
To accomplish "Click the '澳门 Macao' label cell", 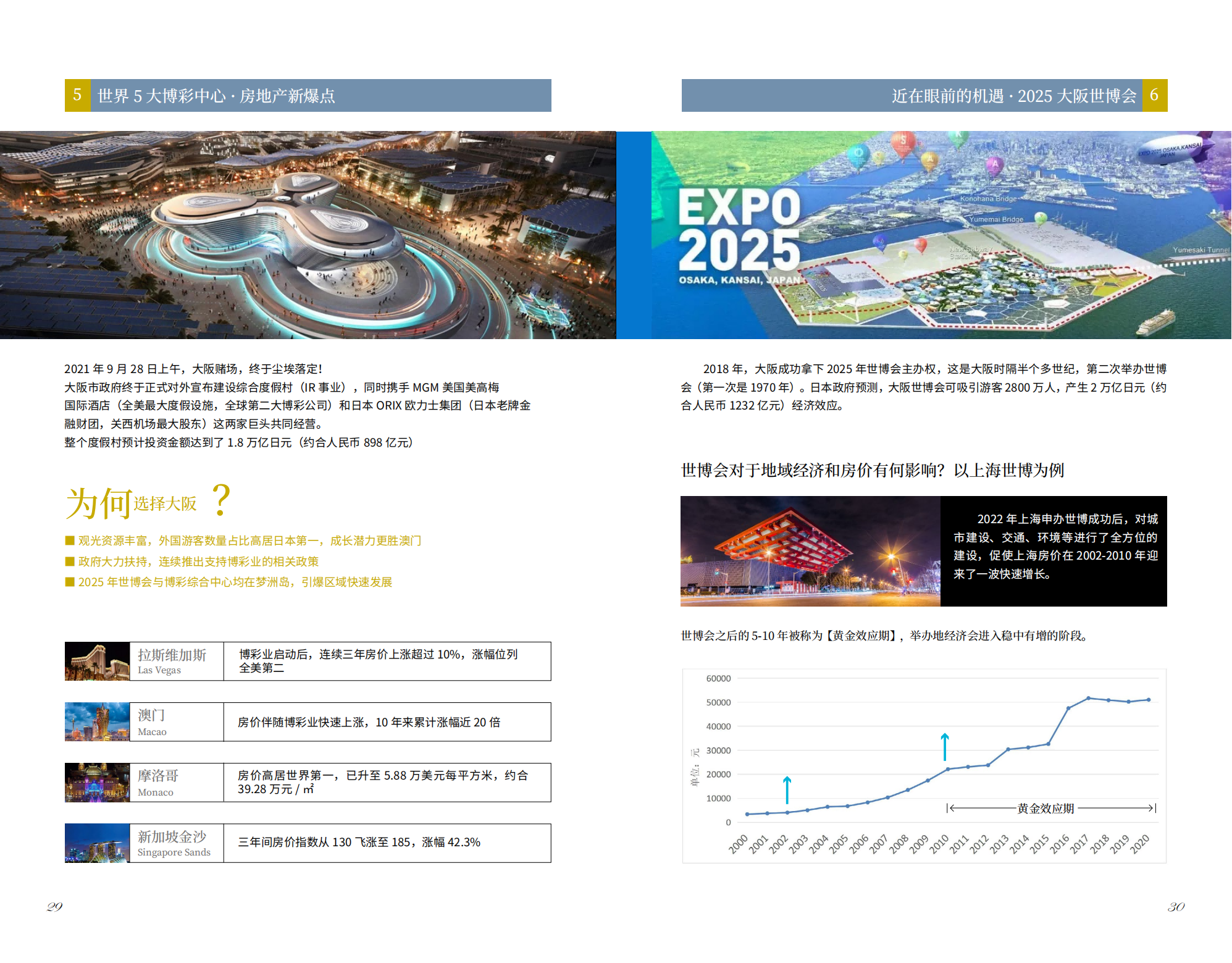I will click(x=177, y=721).
